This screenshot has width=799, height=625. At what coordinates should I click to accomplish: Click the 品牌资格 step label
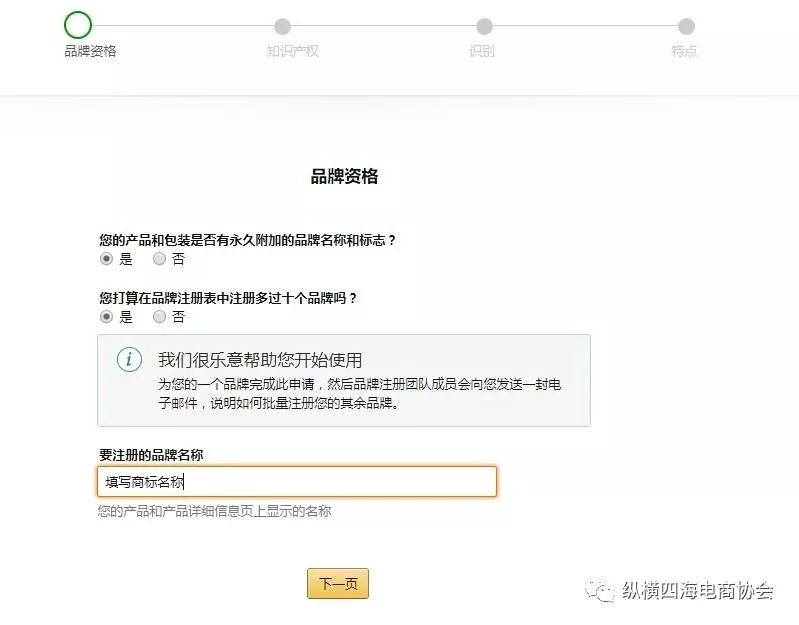[x=90, y=51]
